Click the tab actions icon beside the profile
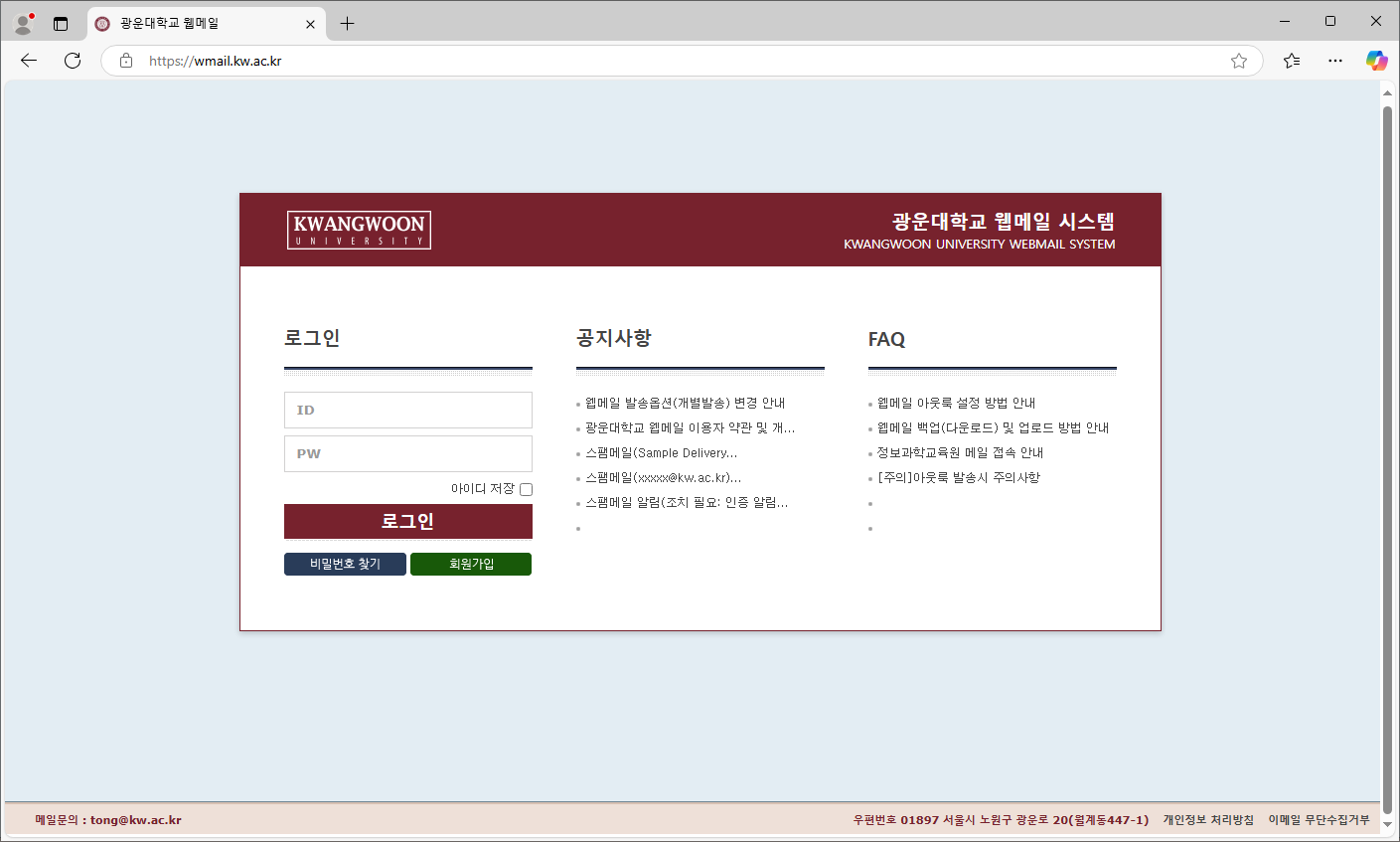 (62, 21)
